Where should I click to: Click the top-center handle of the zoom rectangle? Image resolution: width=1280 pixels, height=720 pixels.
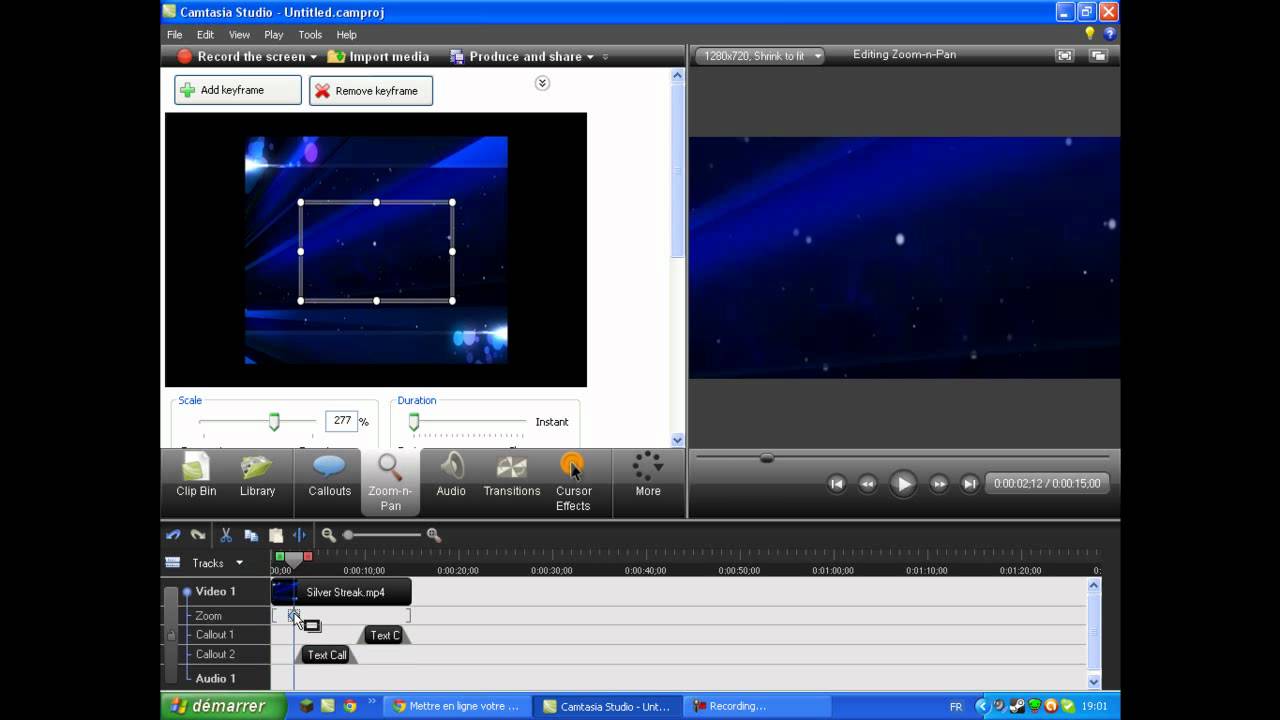coord(376,202)
